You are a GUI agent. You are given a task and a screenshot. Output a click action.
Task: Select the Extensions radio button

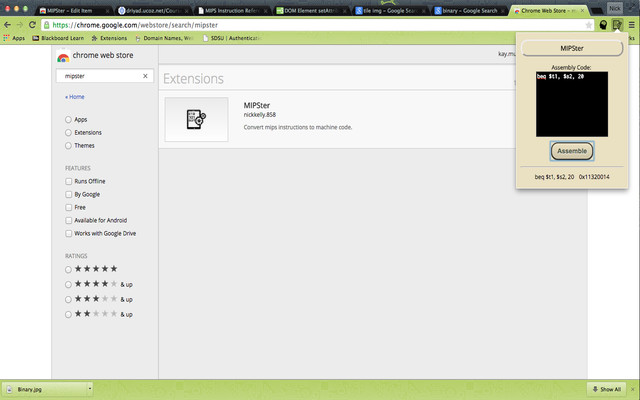coord(68,133)
